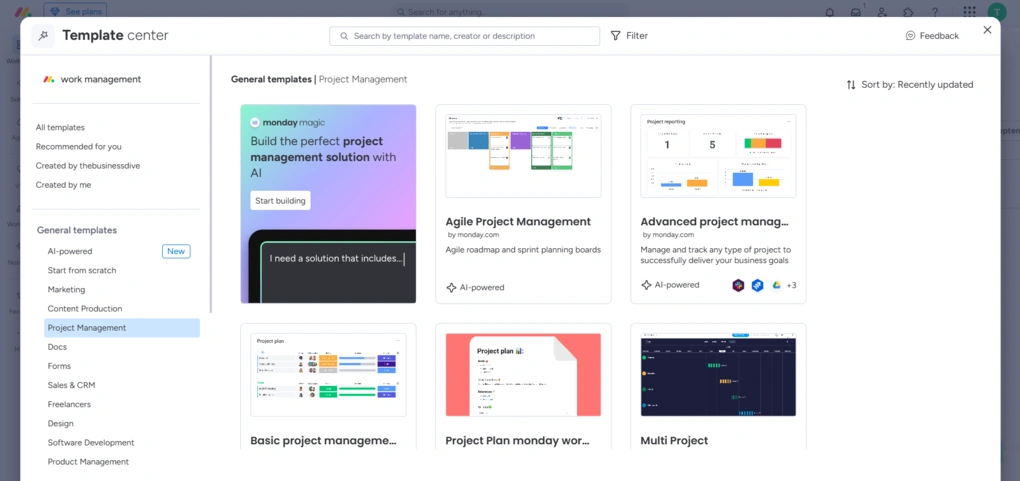Select Created by thebusinessdive

88,166
